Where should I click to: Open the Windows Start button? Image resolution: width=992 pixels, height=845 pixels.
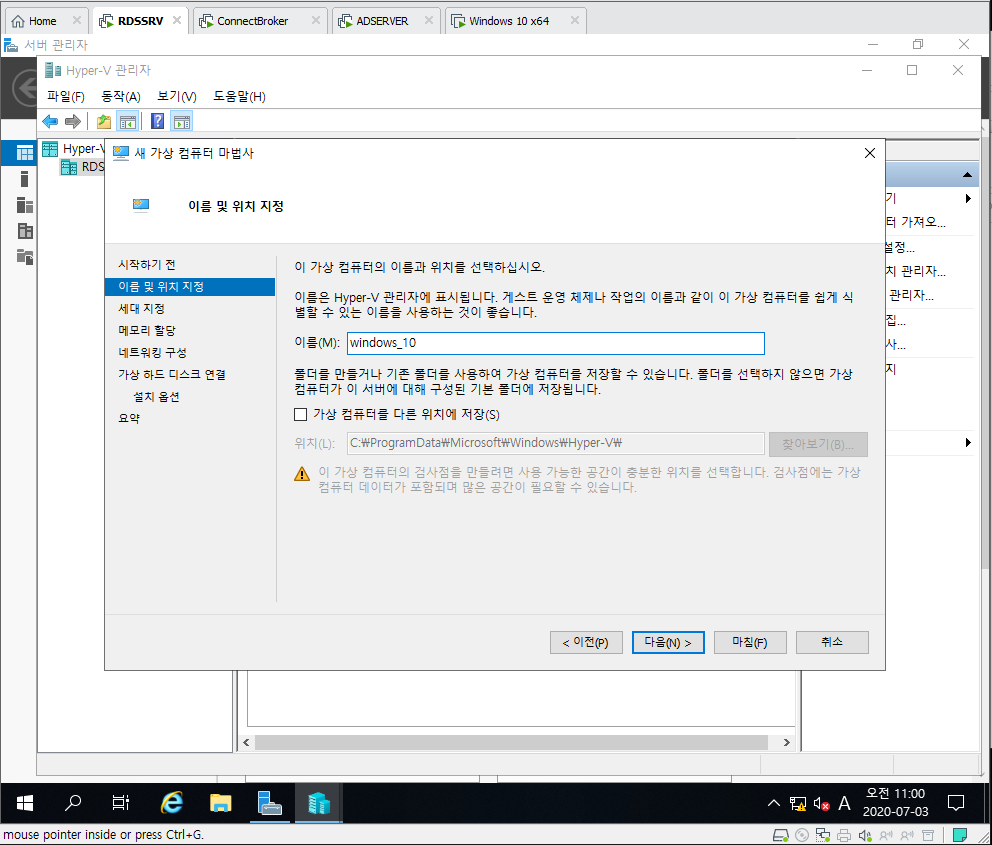coord(25,803)
